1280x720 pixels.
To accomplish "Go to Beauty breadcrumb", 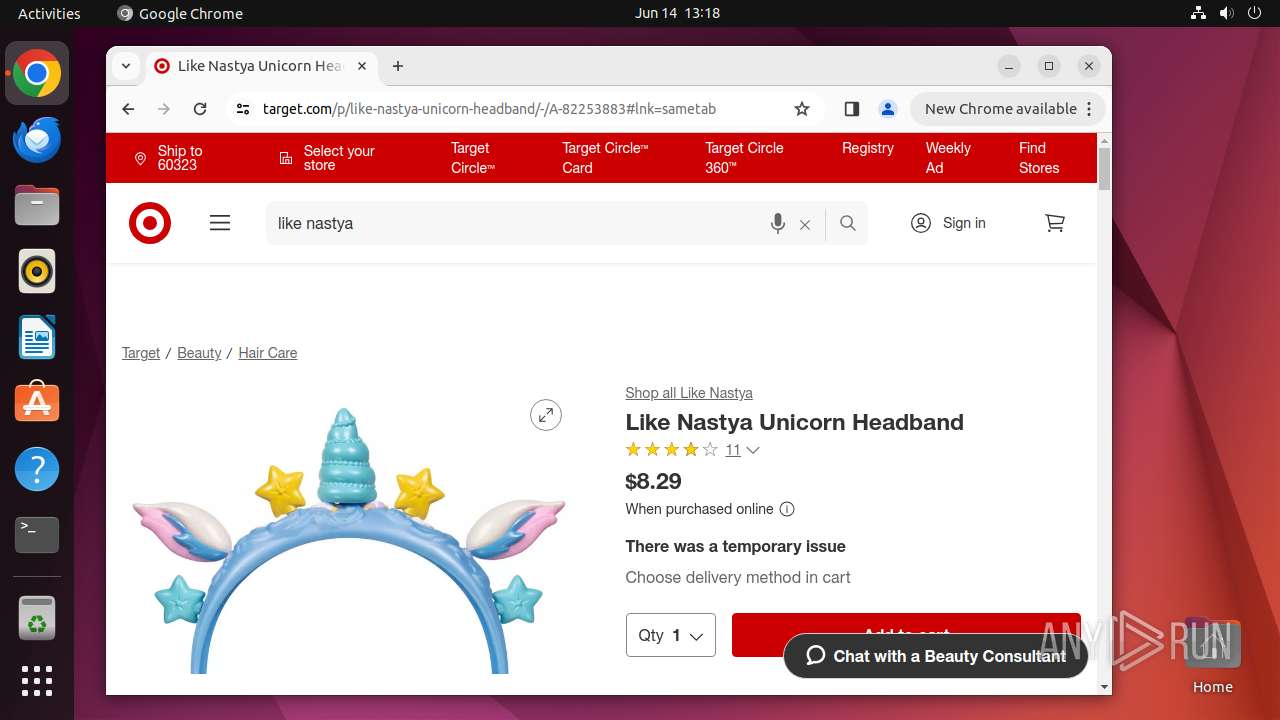I will tap(199, 353).
